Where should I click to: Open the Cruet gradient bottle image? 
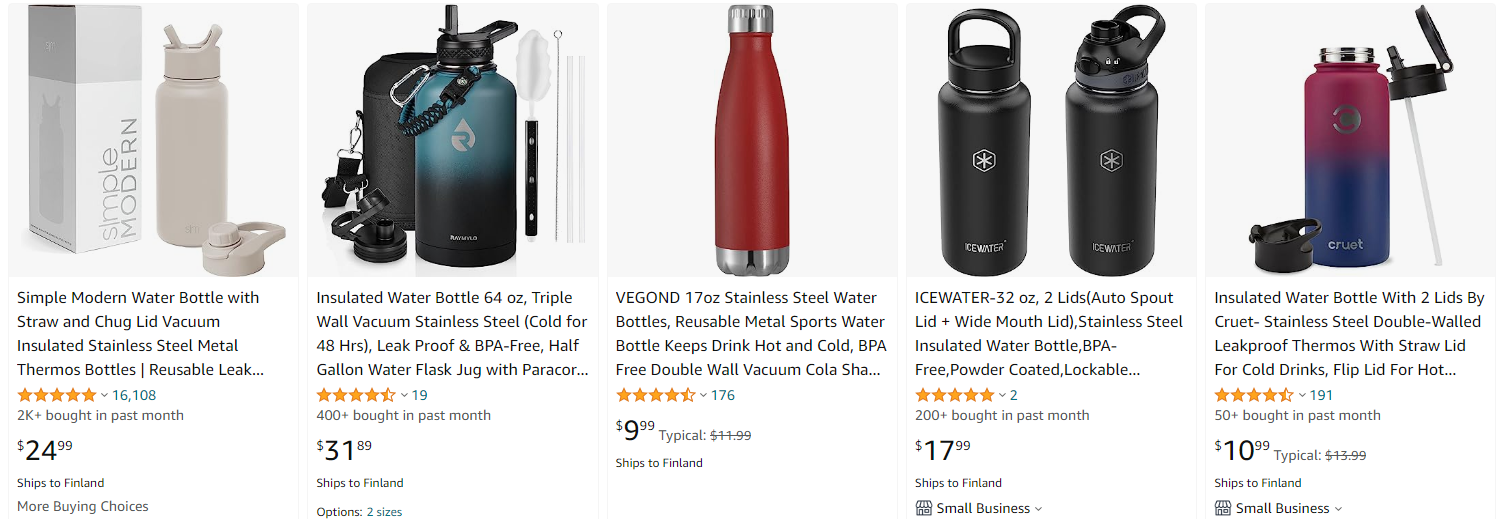(1350, 140)
